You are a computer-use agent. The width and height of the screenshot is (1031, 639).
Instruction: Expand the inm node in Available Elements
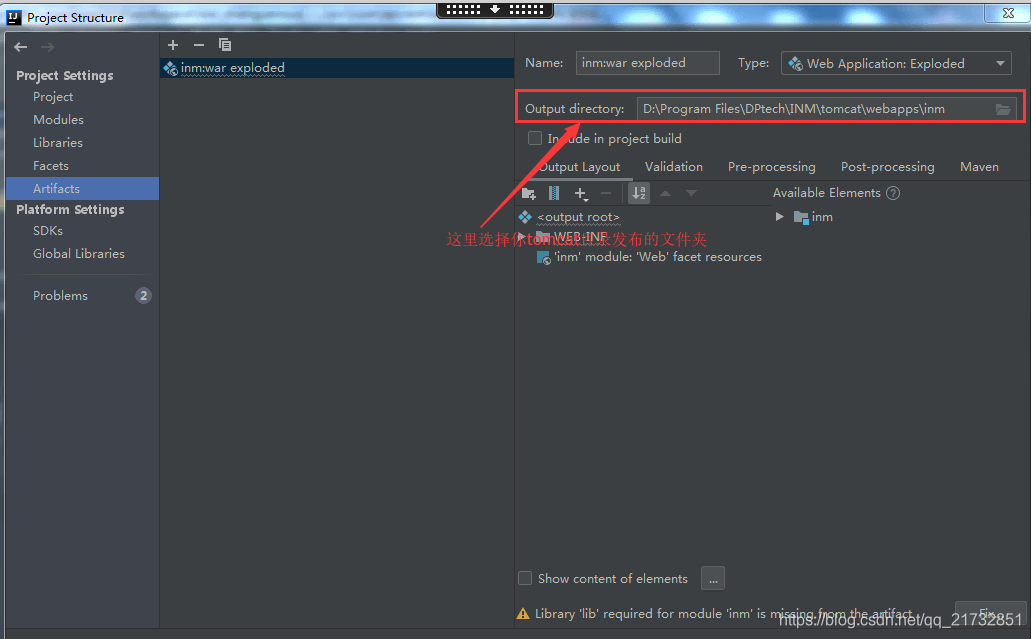(779, 216)
